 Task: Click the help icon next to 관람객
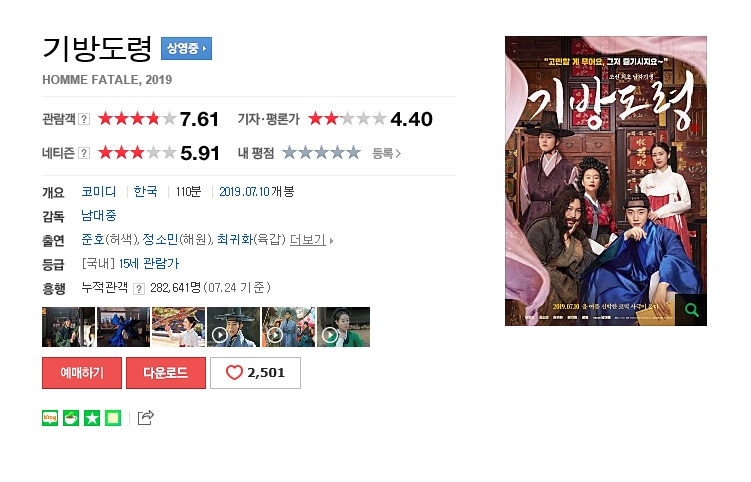84,119
